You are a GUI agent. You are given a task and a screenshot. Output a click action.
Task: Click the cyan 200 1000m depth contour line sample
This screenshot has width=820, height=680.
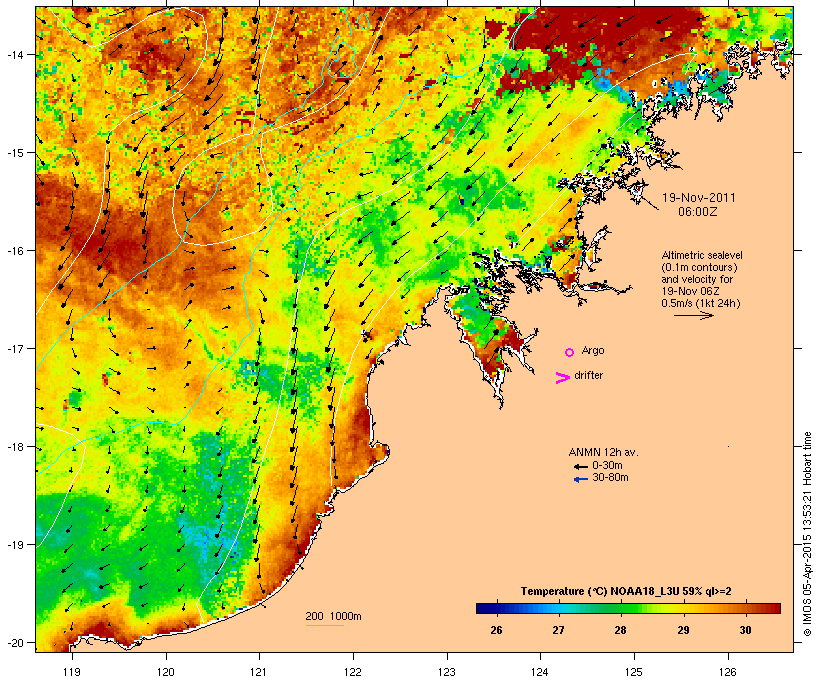[325, 626]
